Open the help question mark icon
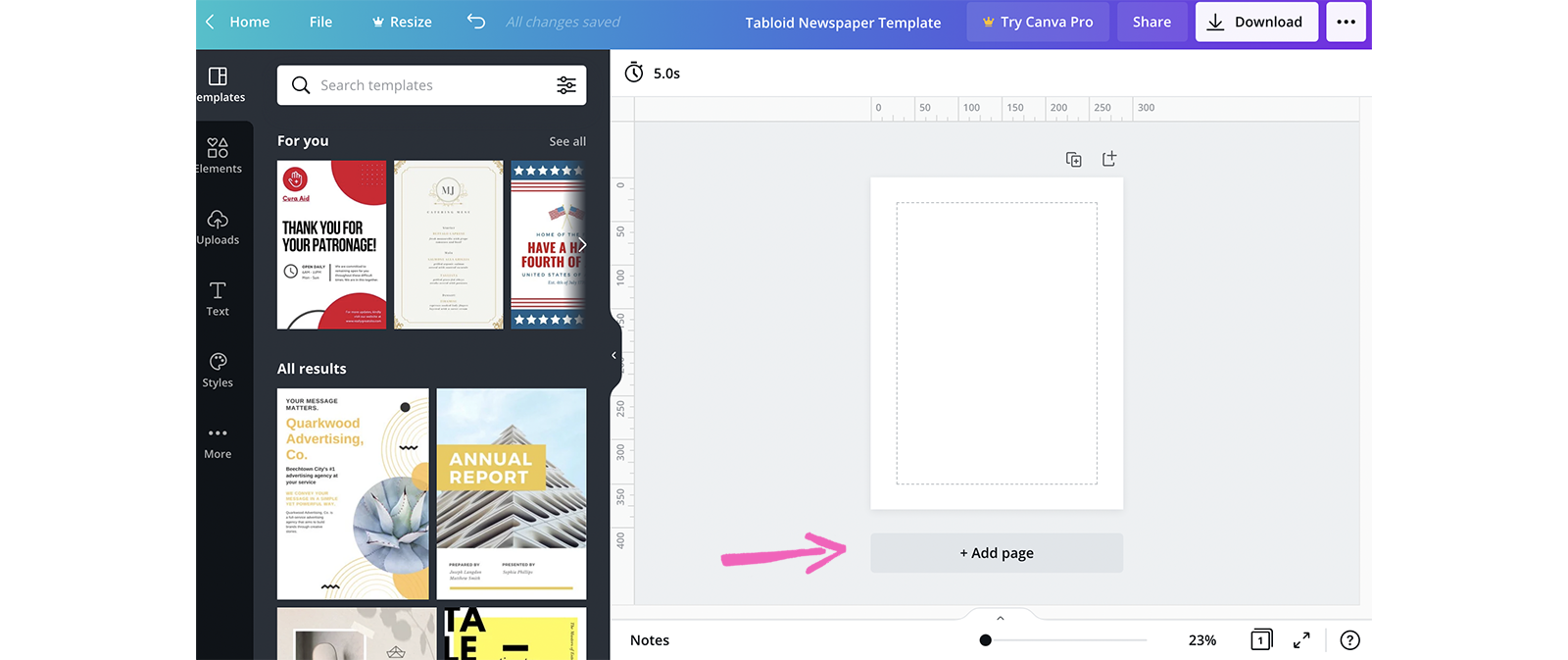The image size is (1568, 660). pyautogui.click(x=1349, y=640)
